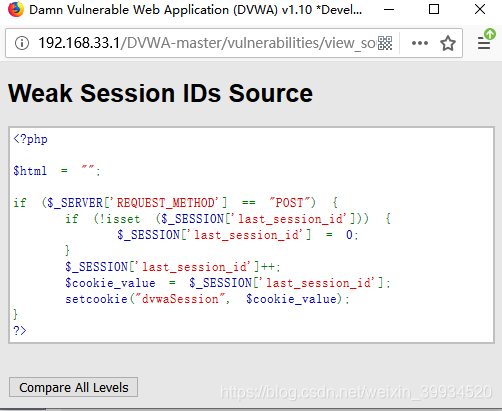Screen dimensions: 502x411
Task: Open the Firefox hamburger menu
Action: [484, 43]
